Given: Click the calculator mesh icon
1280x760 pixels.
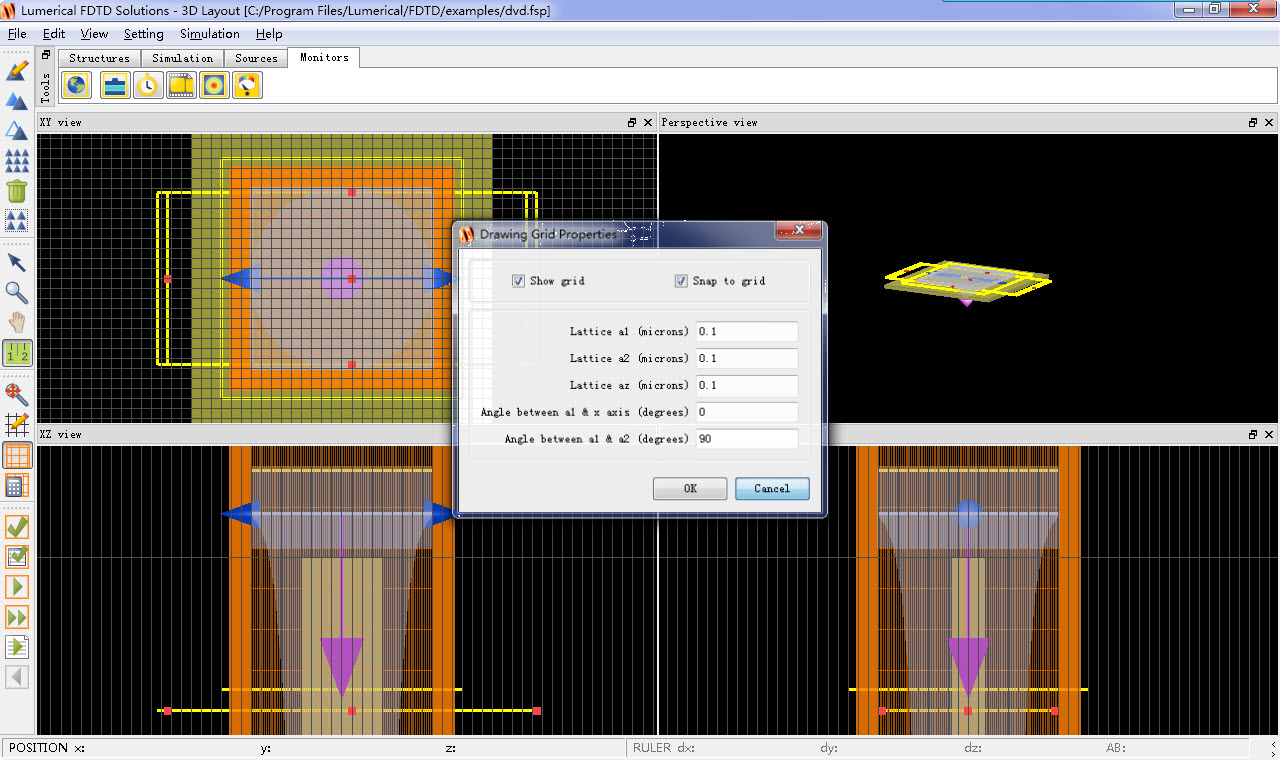Looking at the screenshot, I should 17,486.
